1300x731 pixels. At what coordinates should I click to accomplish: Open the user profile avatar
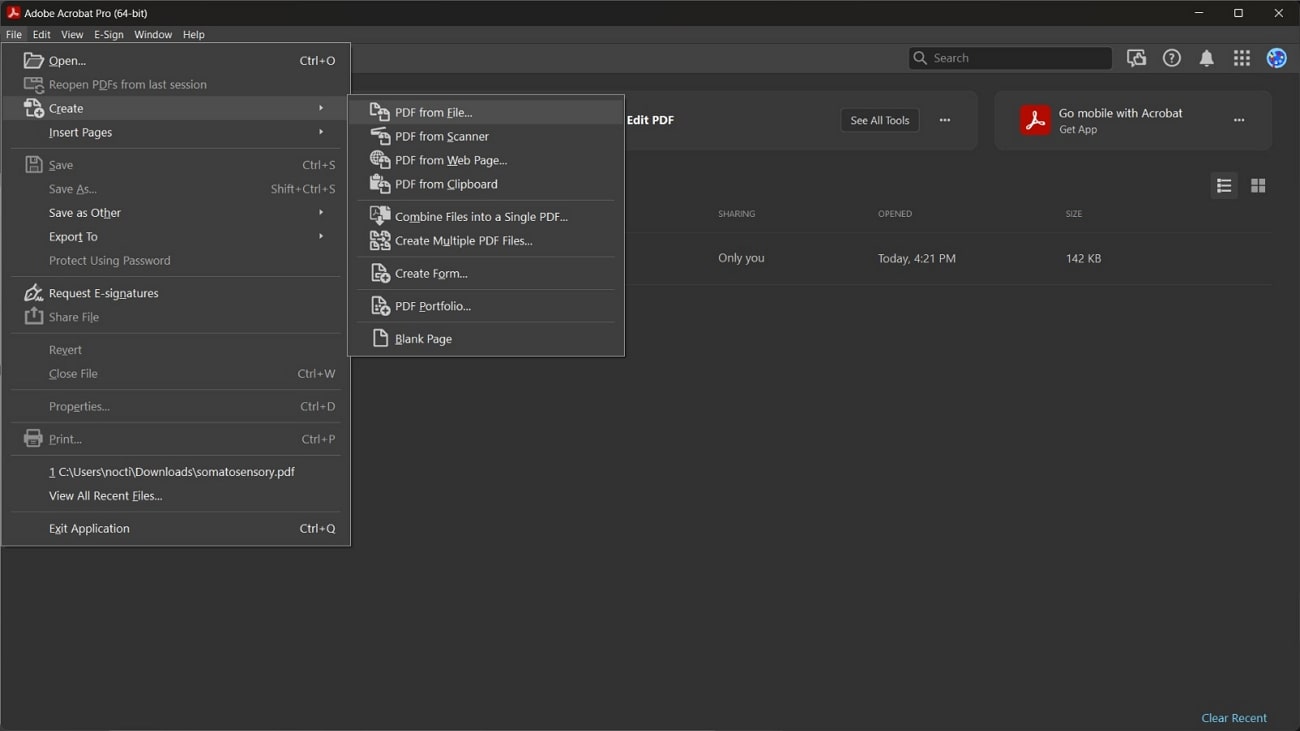coord(1277,58)
